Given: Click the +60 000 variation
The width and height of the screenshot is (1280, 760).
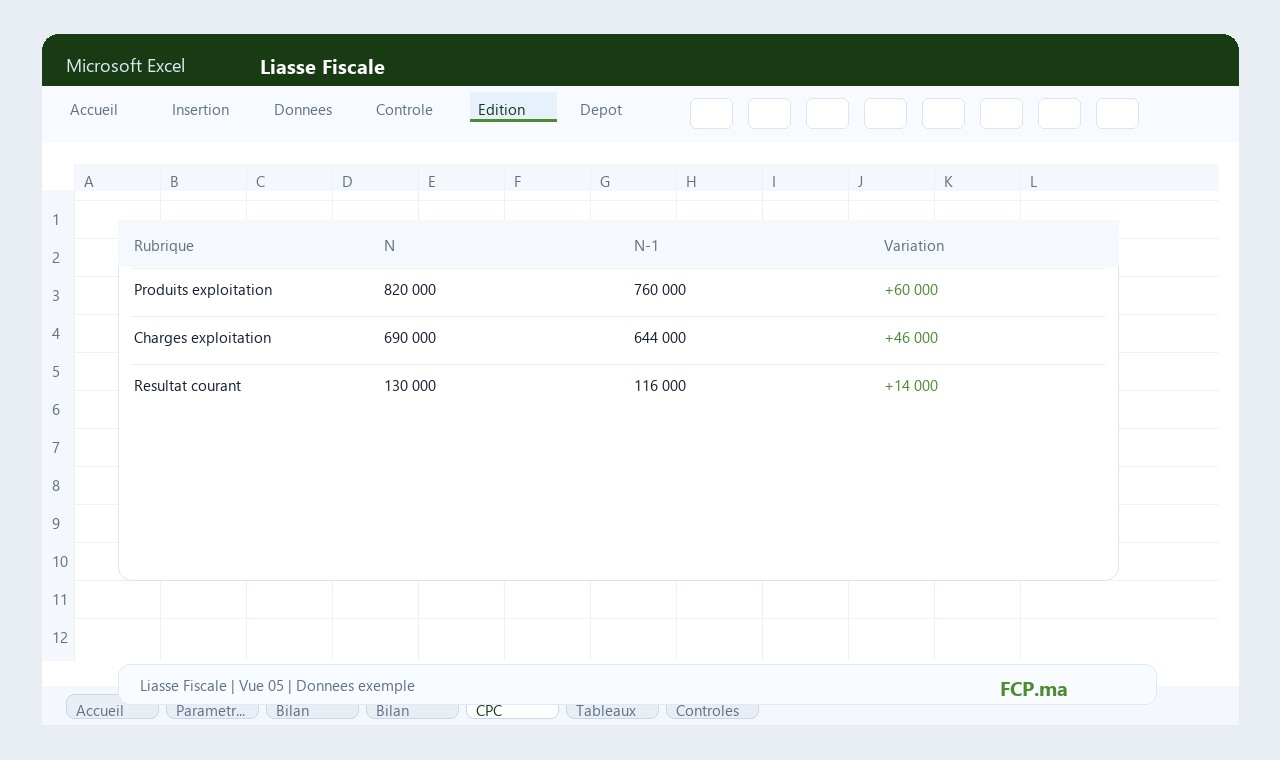Looking at the screenshot, I should click(x=911, y=290).
